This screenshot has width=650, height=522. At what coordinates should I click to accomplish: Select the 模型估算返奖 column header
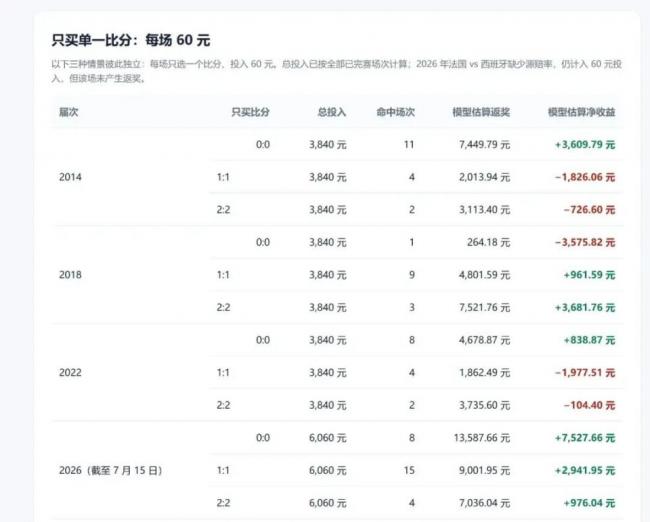[x=481, y=112]
